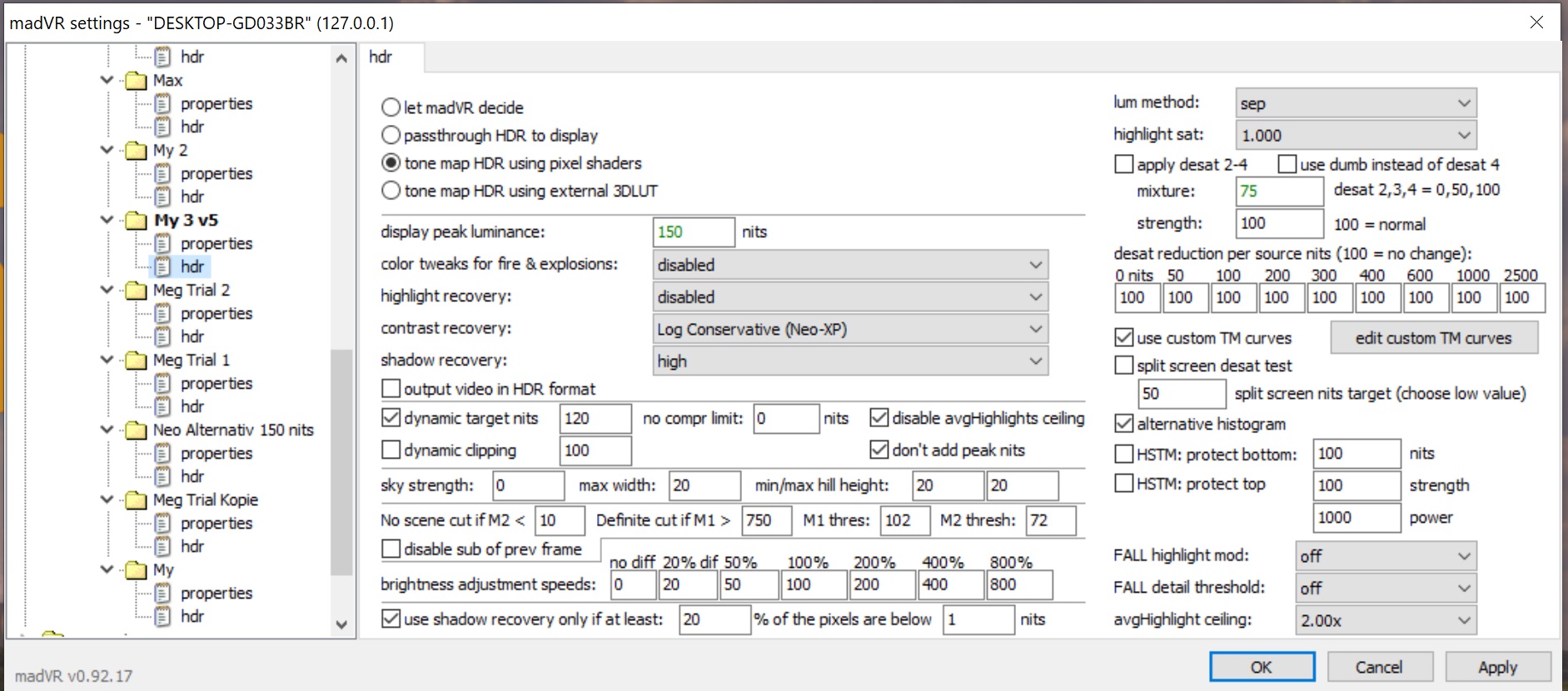Open "edit custom TM curves"
The height and width of the screenshot is (691, 1568).
tap(1434, 338)
